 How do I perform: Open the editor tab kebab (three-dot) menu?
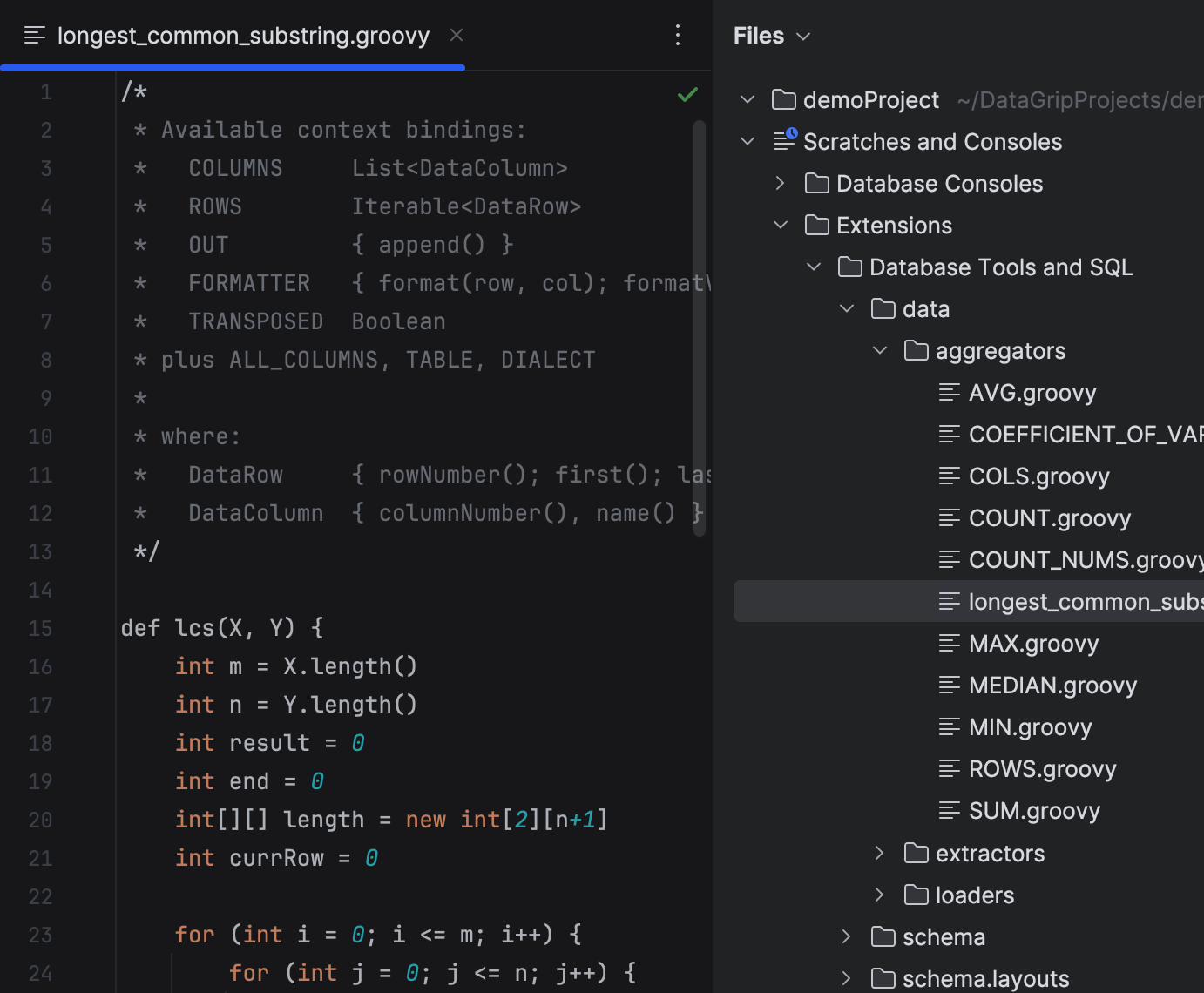pos(678,35)
